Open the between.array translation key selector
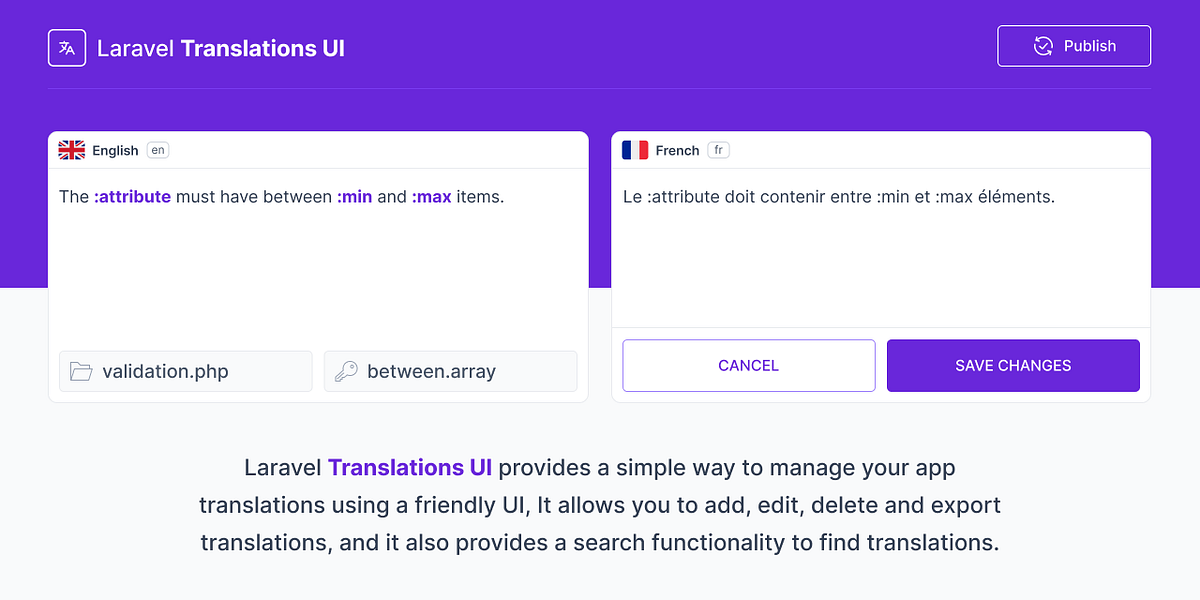The width and height of the screenshot is (1200, 600). (x=450, y=370)
